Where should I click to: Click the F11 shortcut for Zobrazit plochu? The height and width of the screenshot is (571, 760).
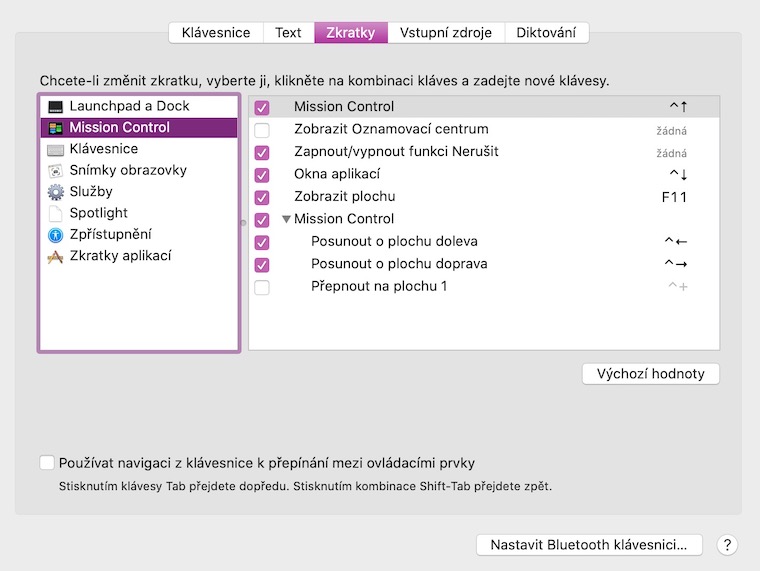[674, 197]
